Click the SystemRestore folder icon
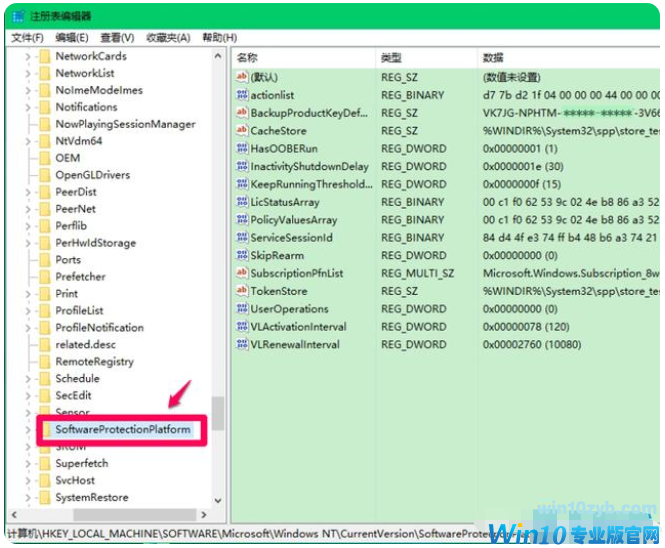This screenshot has height=548, width=665. (45, 498)
